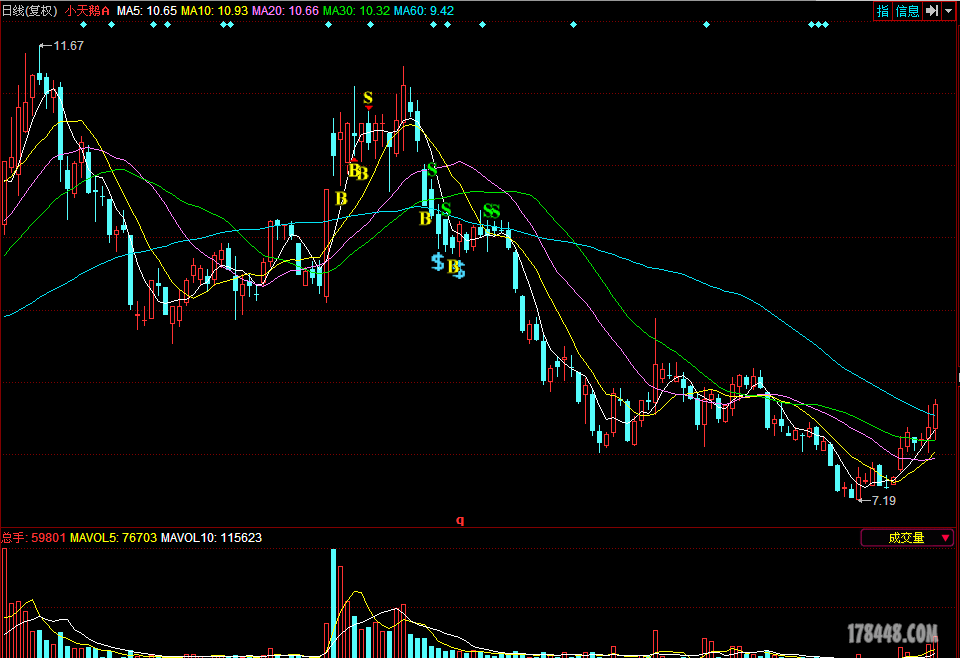Click the MA5: 10.65 label
The image size is (960, 658).
click(146, 11)
